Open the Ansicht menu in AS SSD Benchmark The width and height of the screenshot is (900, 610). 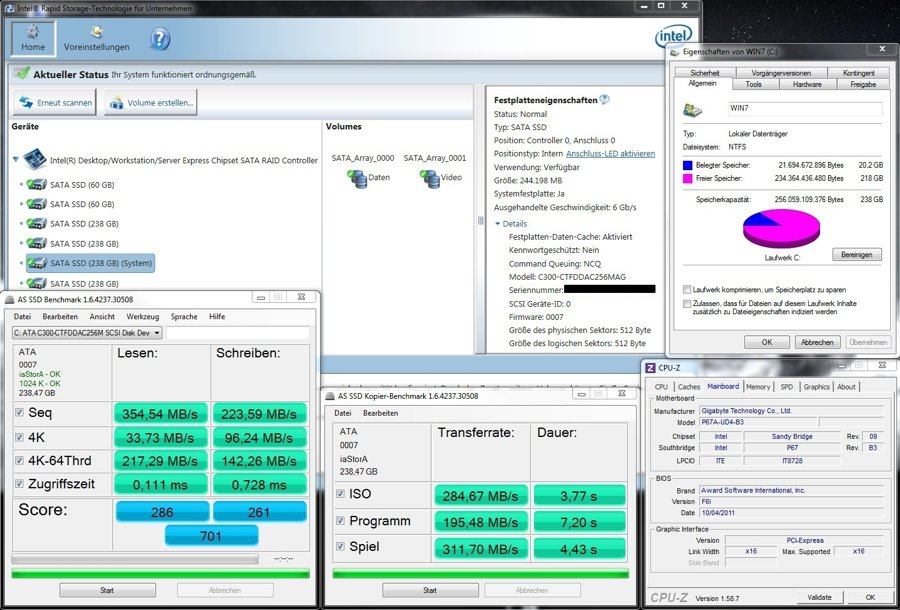[102, 317]
